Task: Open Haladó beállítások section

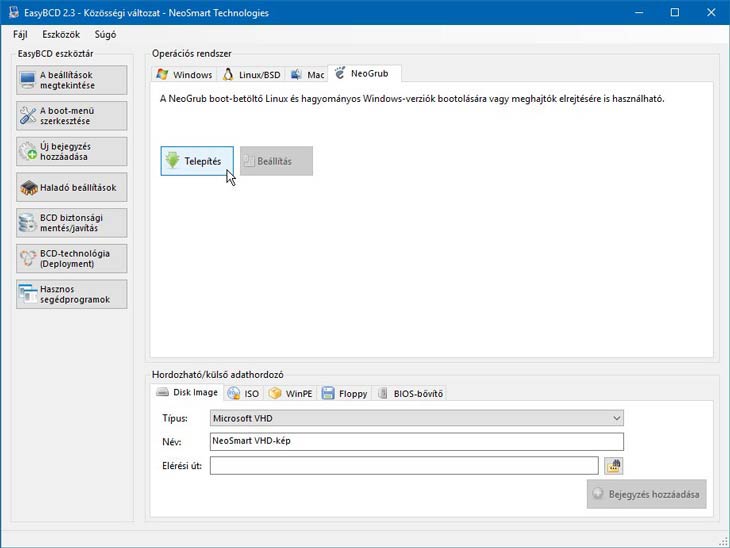Action: tap(72, 187)
